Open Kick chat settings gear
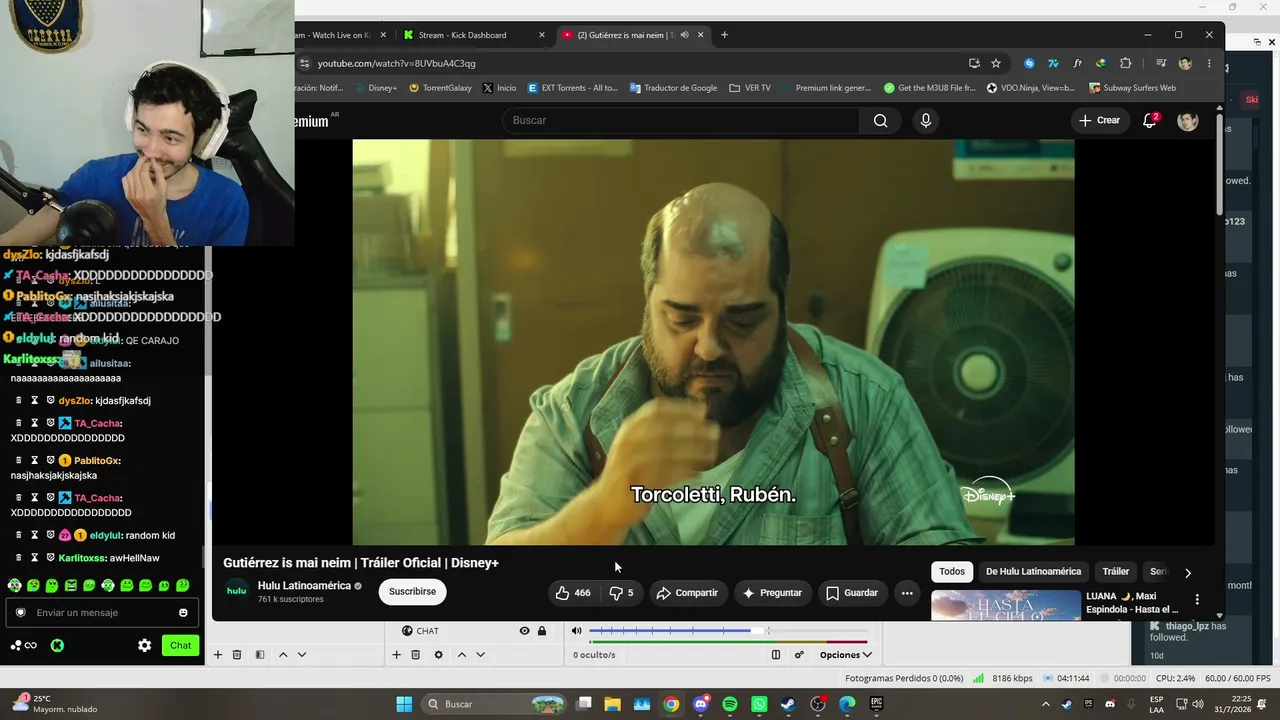 click(x=144, y=646)
